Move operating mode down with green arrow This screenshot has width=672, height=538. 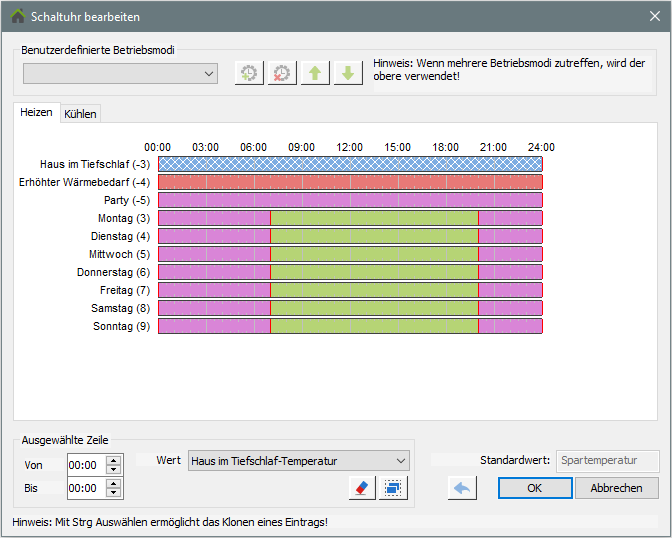348,73
